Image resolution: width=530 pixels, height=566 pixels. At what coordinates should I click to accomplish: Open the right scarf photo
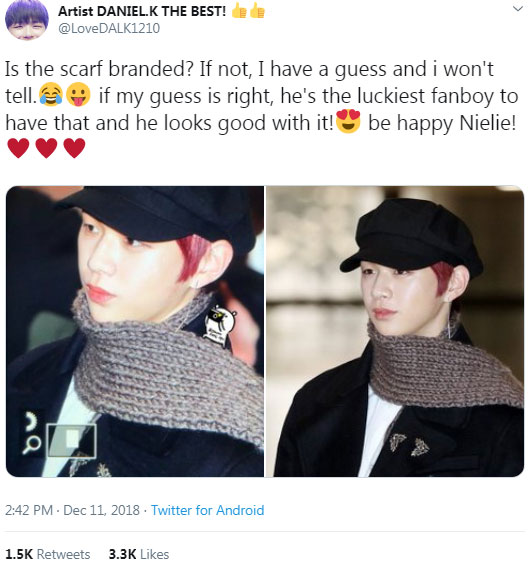tap(395, 331)
